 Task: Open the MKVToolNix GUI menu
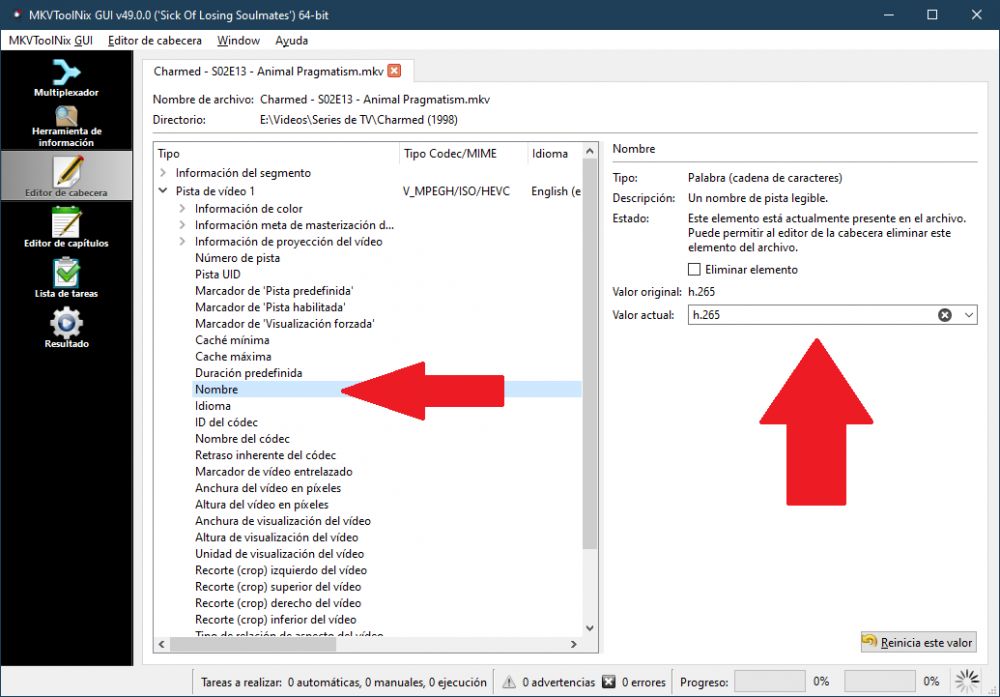point(50,40)
